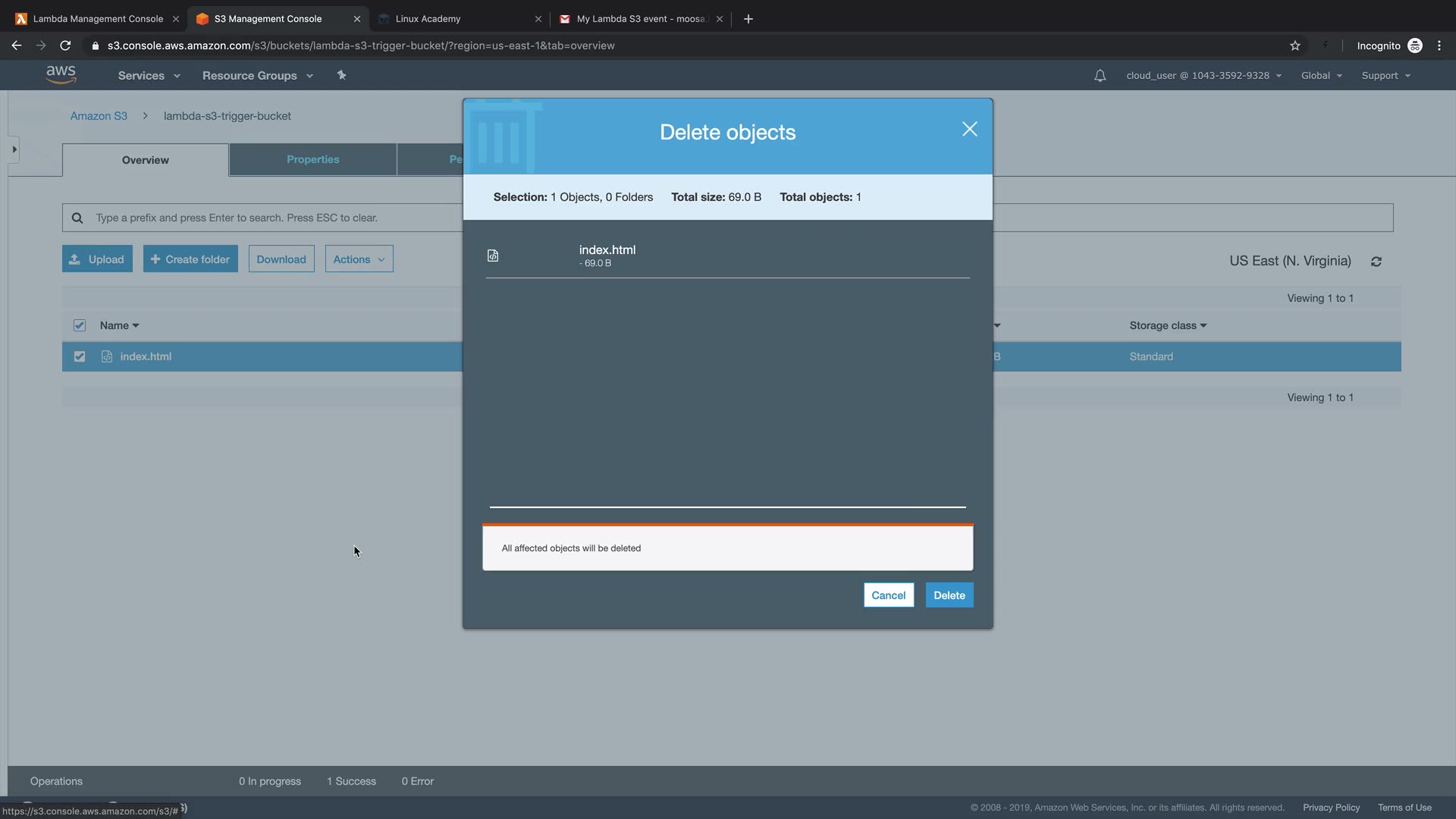Open the Support dropdown menu
The height and width of the screenshot is (819, 1456).
(x=1385, y=76)
